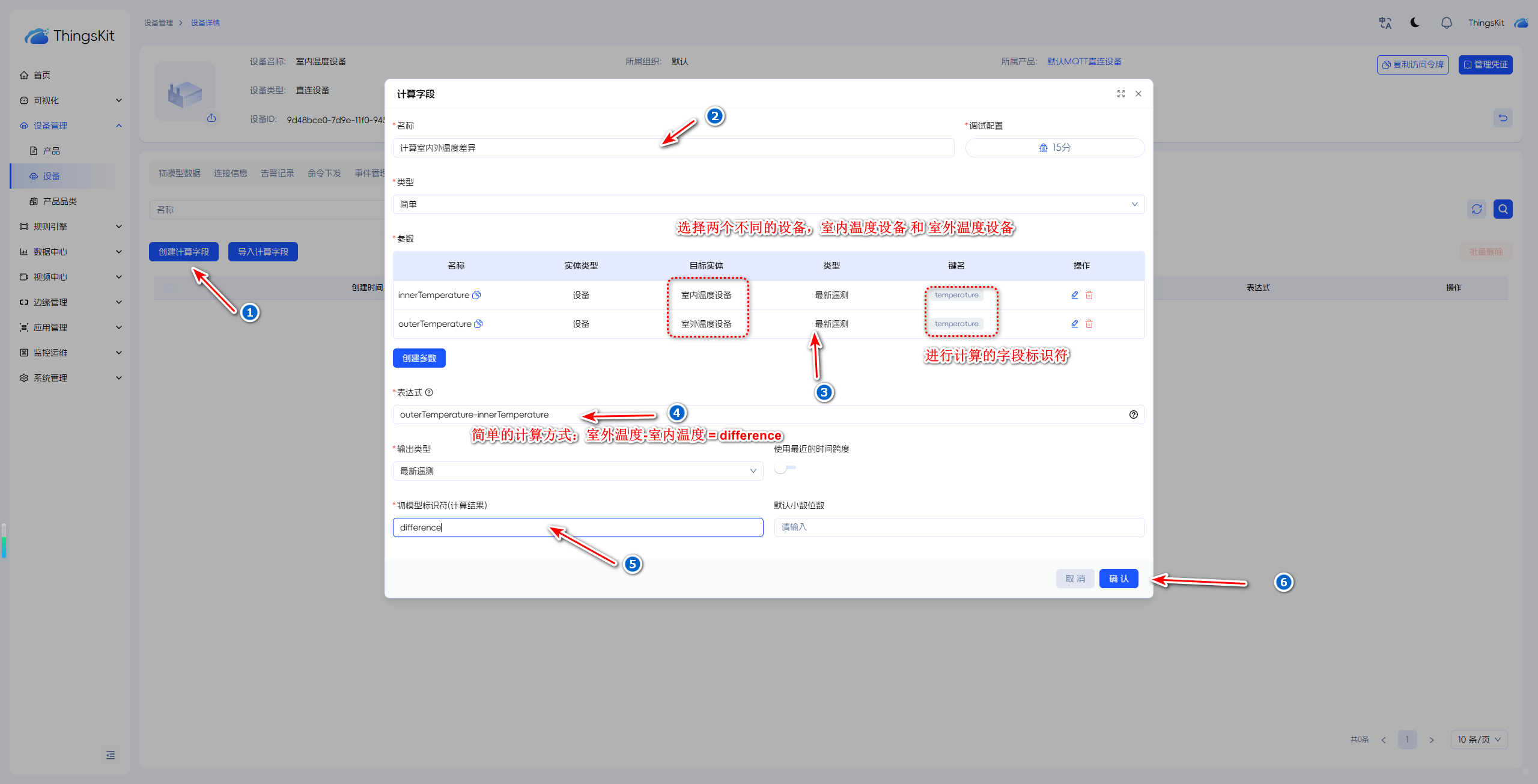Open 类型 dropdown showing 简单
The image size is (1538, 784).
coord(768,204)
